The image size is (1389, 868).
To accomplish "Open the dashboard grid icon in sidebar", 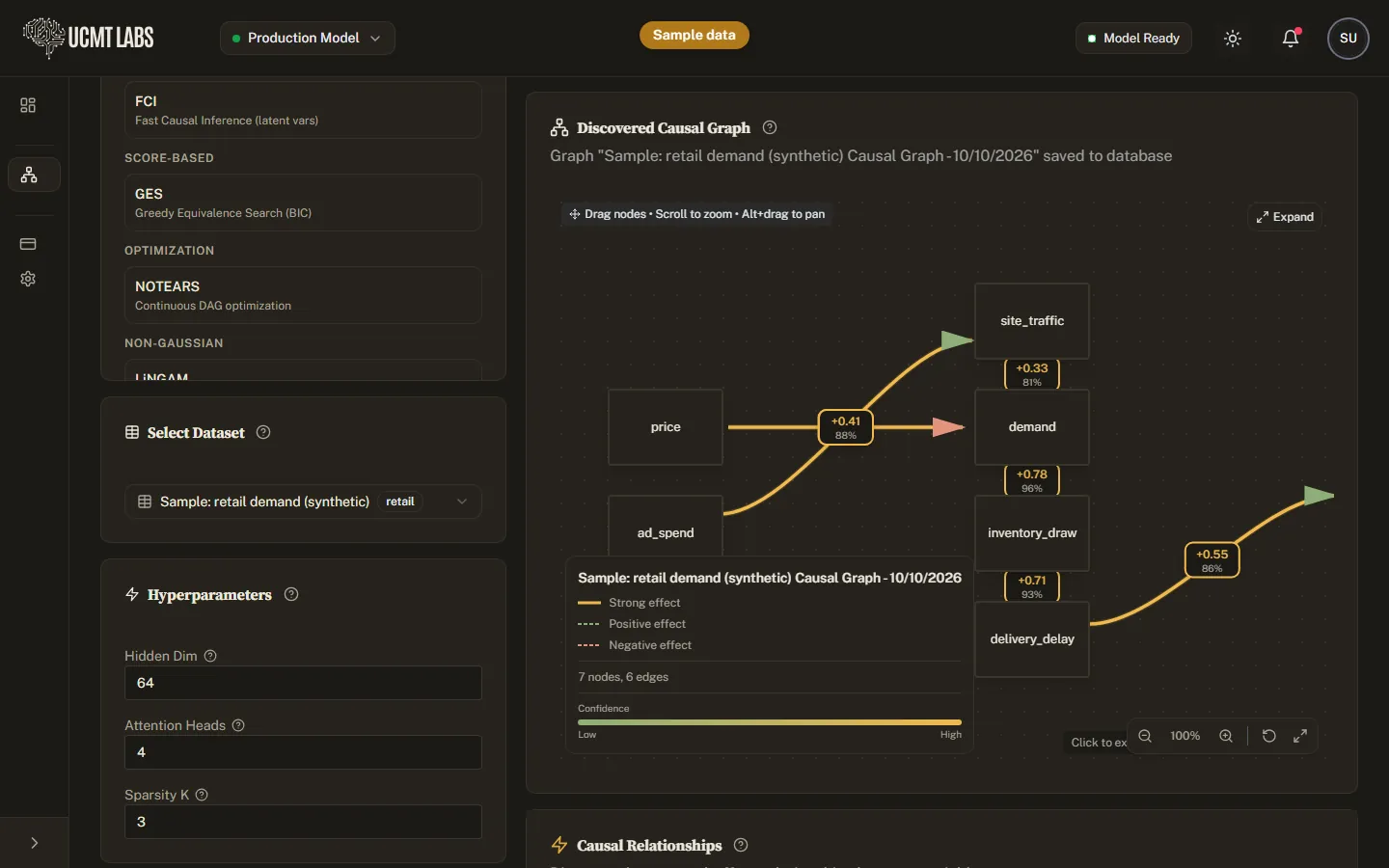I will 28,105.
